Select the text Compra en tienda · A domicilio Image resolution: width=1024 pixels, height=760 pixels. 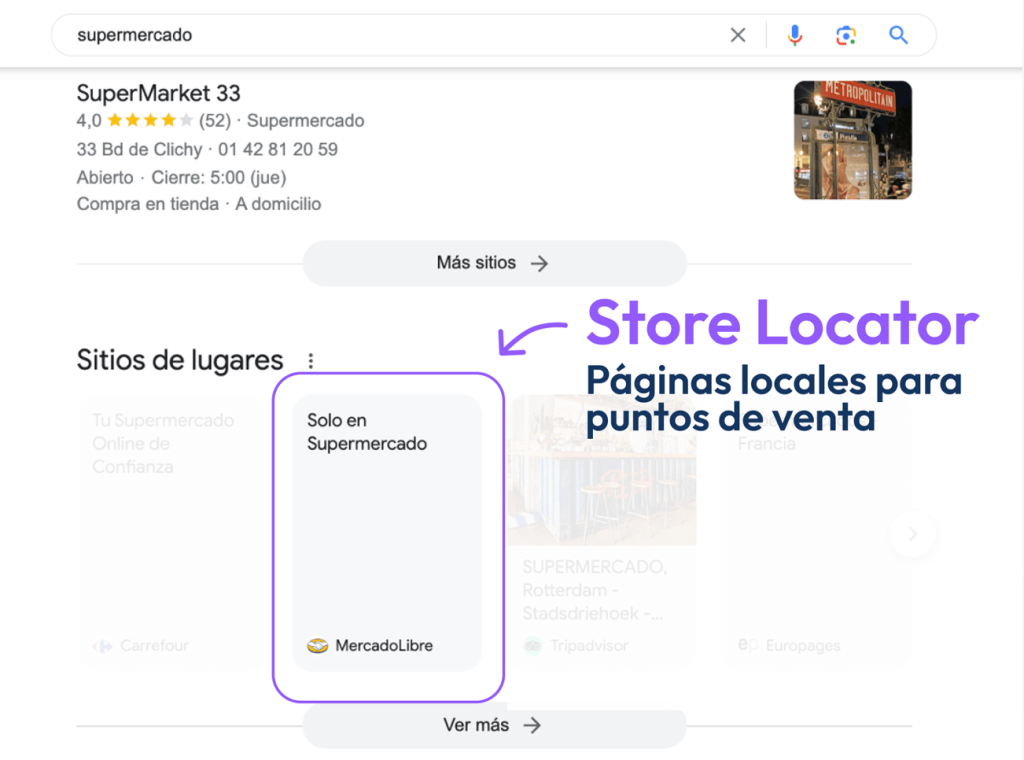[199, 204]
